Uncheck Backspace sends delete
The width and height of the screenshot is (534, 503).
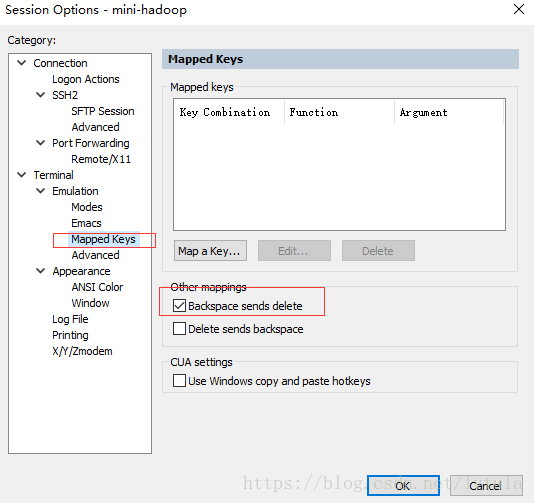coord(179,306)
